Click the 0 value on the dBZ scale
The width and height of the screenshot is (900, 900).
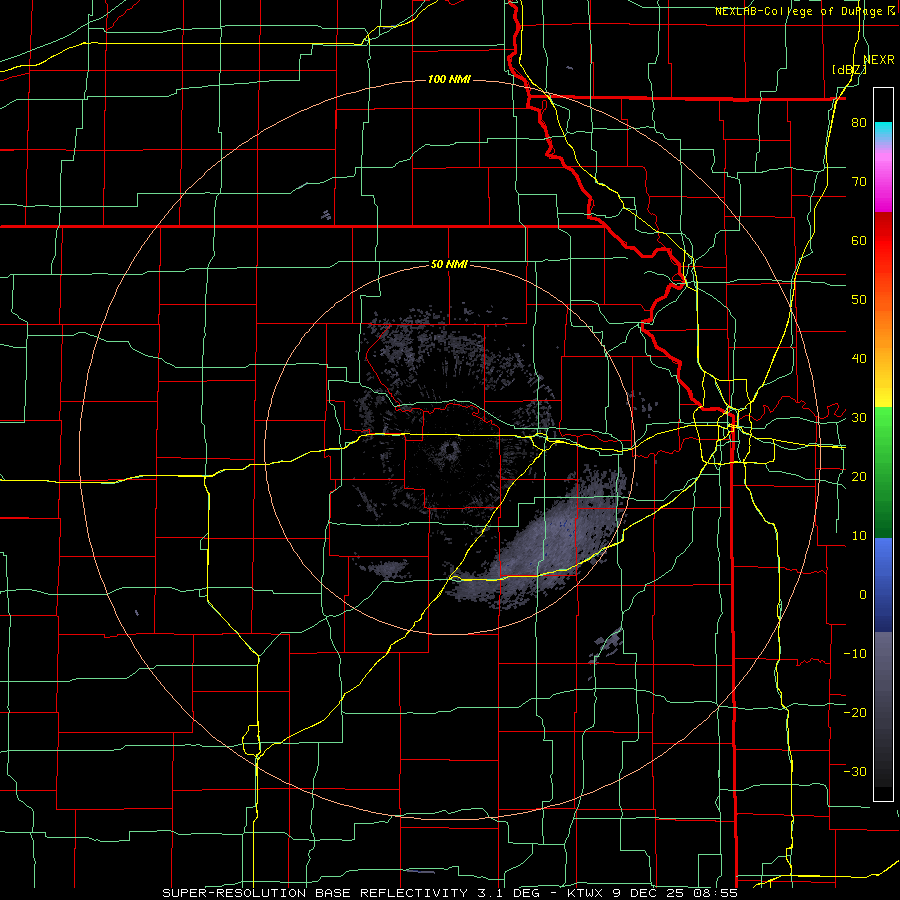point(863,595)
